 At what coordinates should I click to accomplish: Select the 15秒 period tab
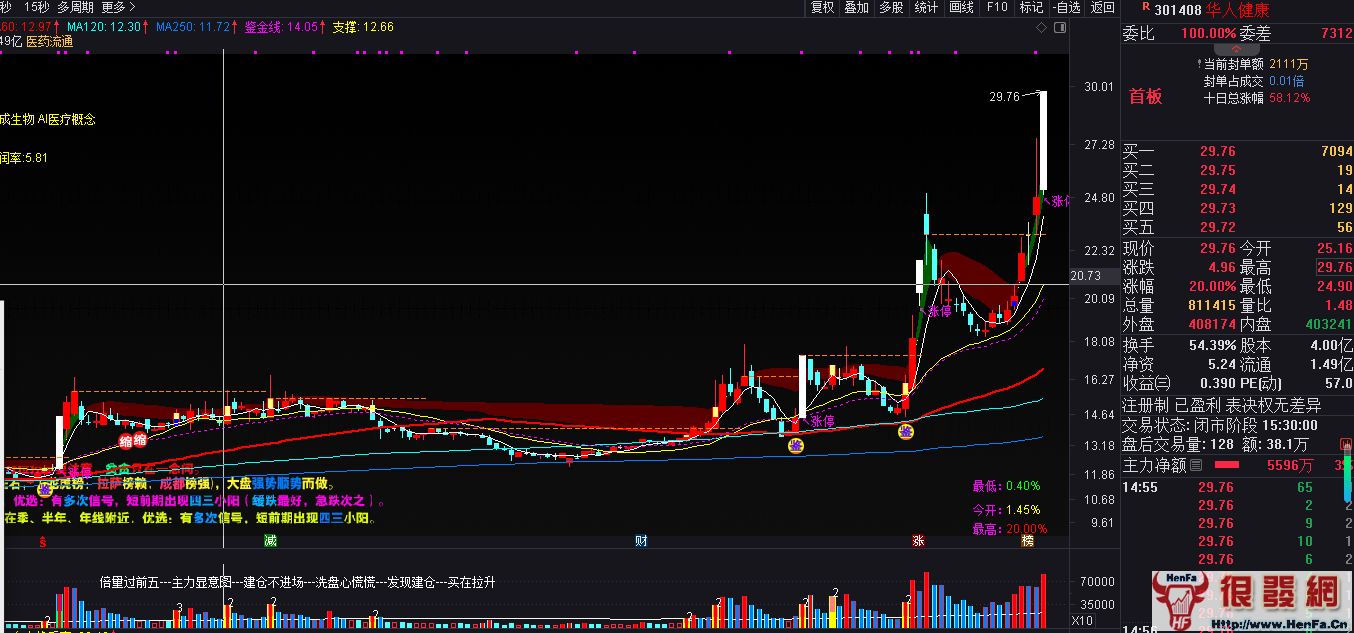[36, 7]
